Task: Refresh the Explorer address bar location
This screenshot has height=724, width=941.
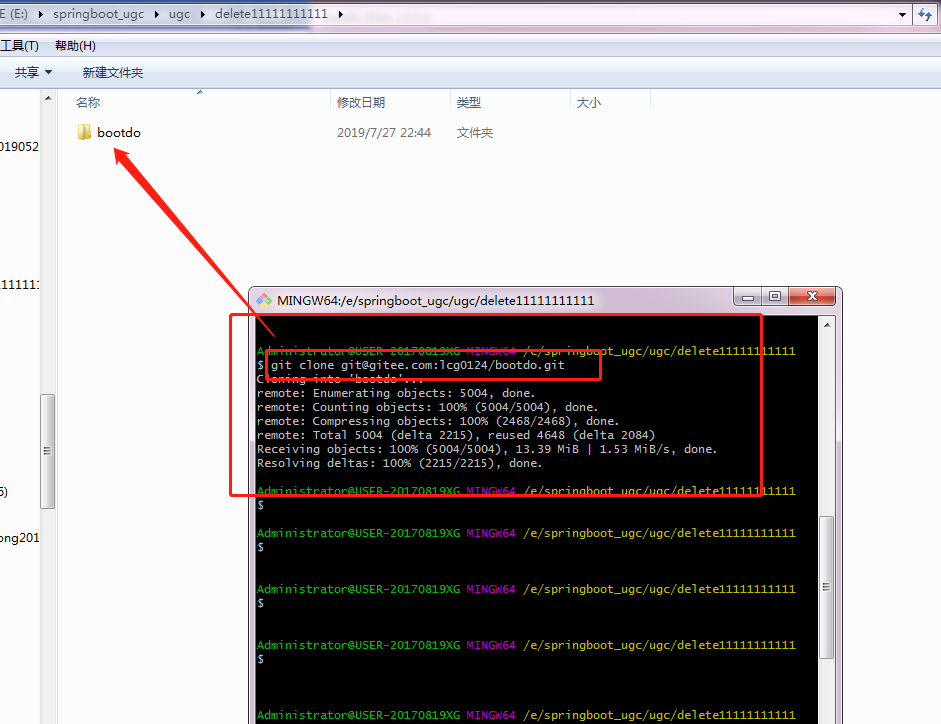Action: [925, 14]
